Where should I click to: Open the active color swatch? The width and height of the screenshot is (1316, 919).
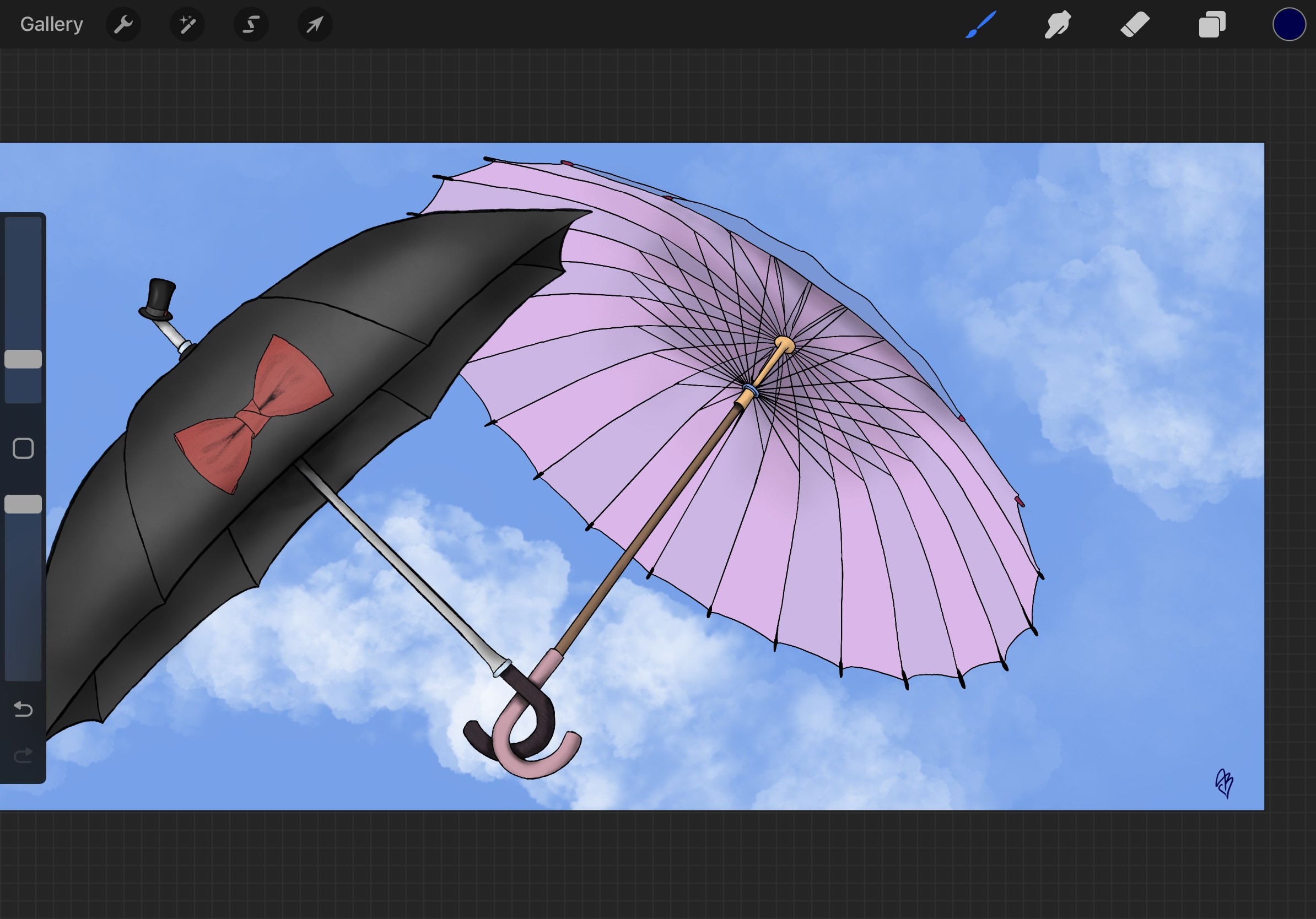(x=1288, y=25)
